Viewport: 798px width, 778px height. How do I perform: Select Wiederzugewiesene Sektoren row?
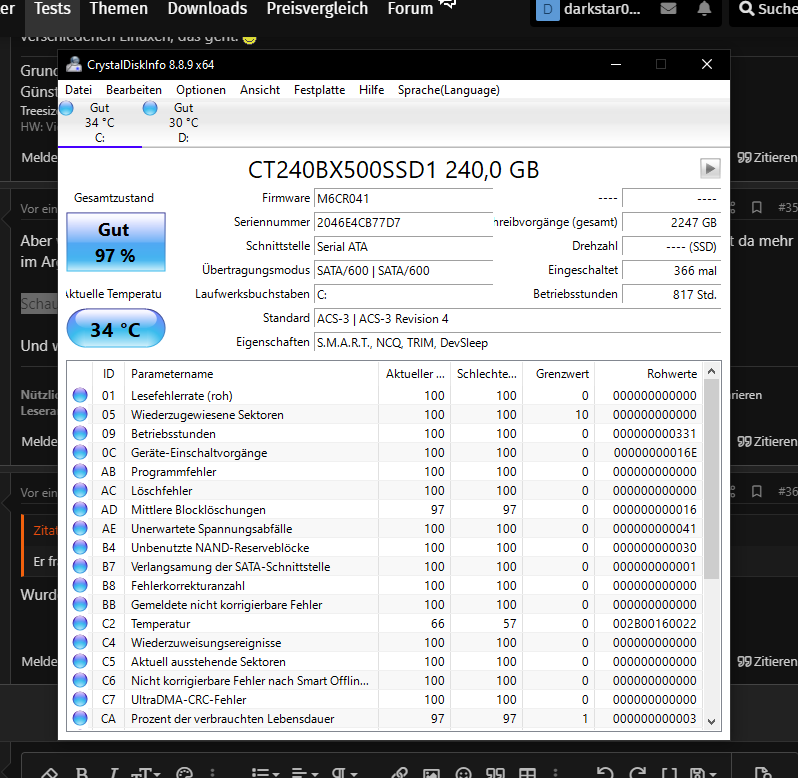(385, 415)
